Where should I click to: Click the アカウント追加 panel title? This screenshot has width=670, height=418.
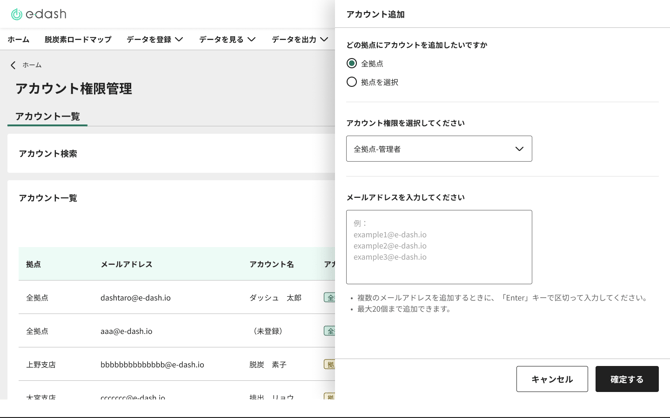(375, 14)
